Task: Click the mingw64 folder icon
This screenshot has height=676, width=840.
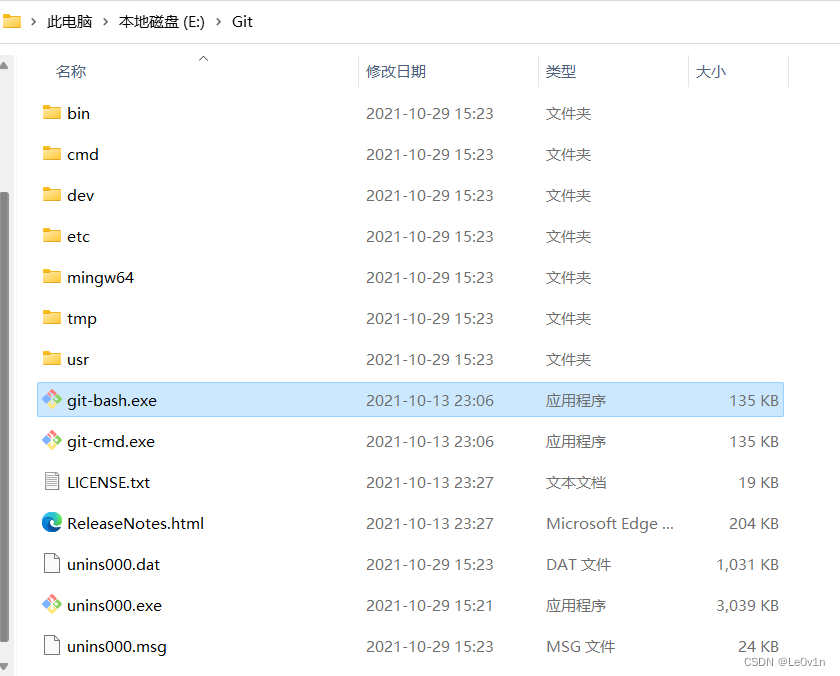Action: (52, 277)
